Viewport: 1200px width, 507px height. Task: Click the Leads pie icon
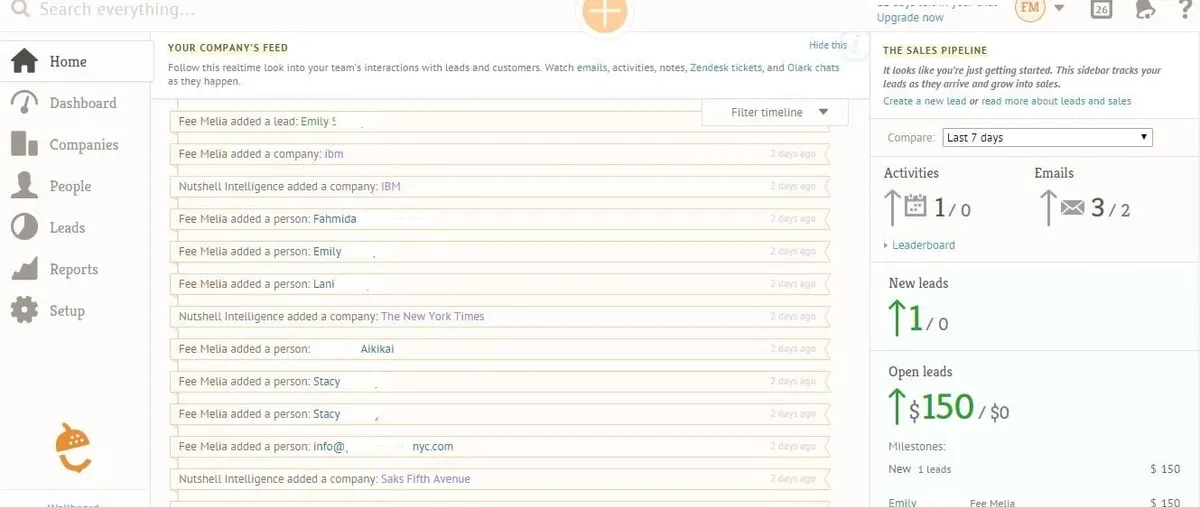coord(24,227)
